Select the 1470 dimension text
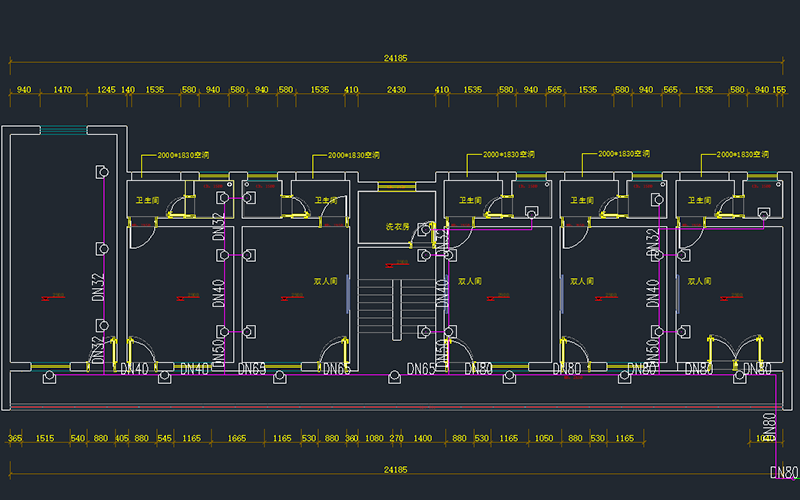The image size is (800, 500). coord(62,91)
